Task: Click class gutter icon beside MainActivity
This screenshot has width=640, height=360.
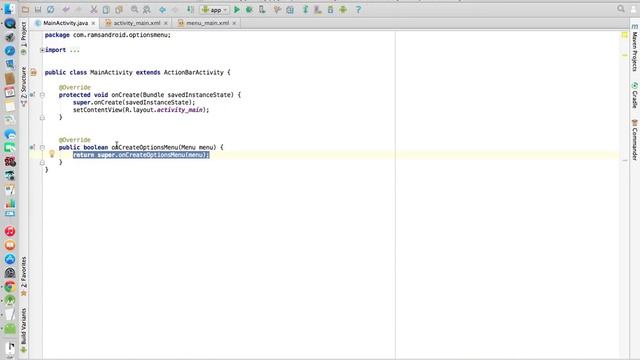Action: click(33, 73)
